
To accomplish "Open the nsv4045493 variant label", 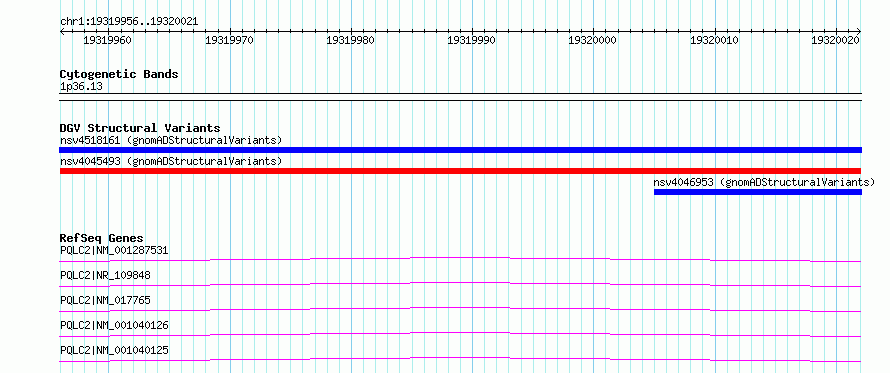I will (171, 161).
